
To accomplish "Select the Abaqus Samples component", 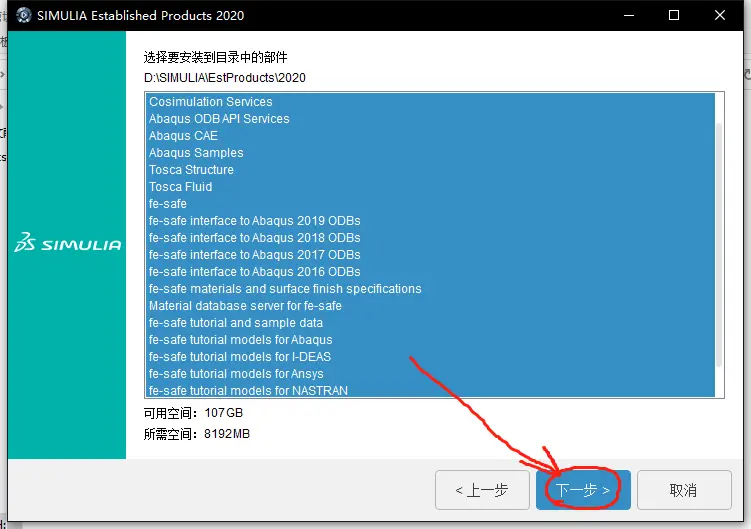I will 430,152.
